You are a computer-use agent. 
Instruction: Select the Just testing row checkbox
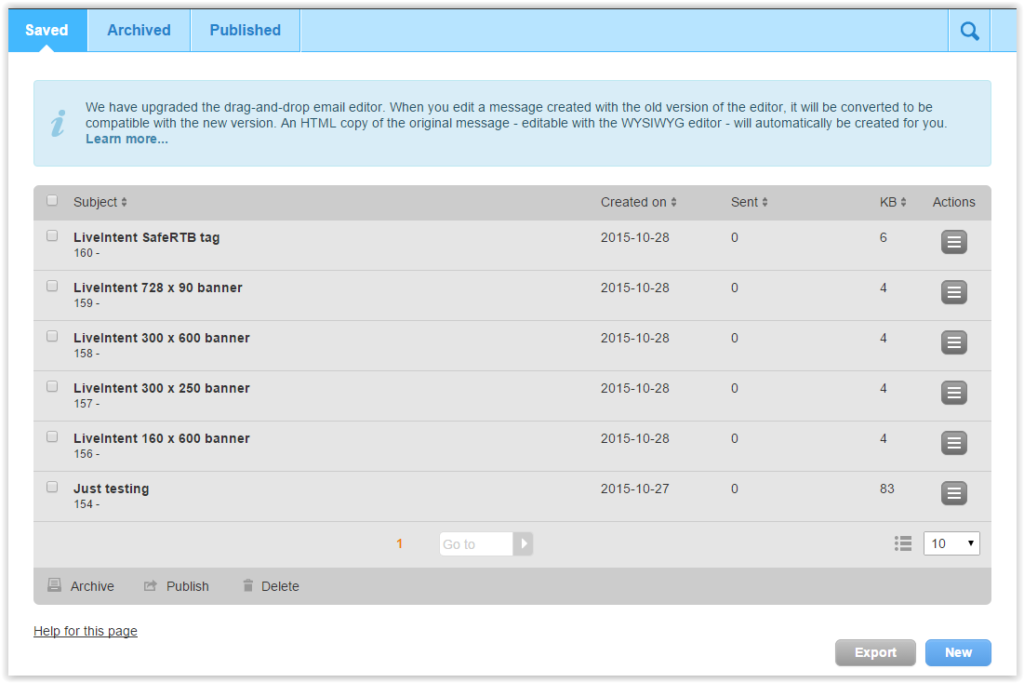tap(52, 487)
